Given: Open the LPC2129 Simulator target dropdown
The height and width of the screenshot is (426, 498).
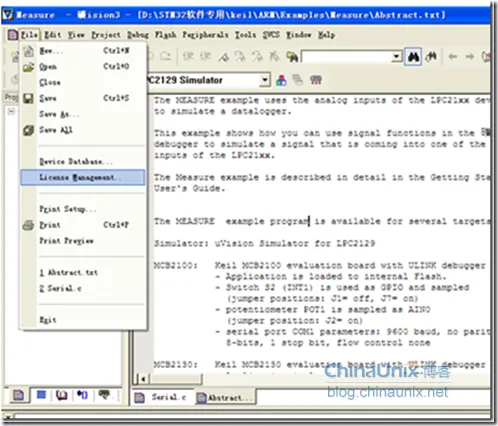Looking at the screenshot, I should (265, 80).
